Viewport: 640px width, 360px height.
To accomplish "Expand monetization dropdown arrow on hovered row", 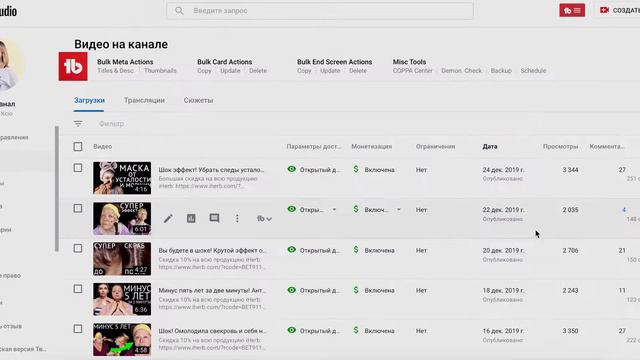I will click(399, 210).
